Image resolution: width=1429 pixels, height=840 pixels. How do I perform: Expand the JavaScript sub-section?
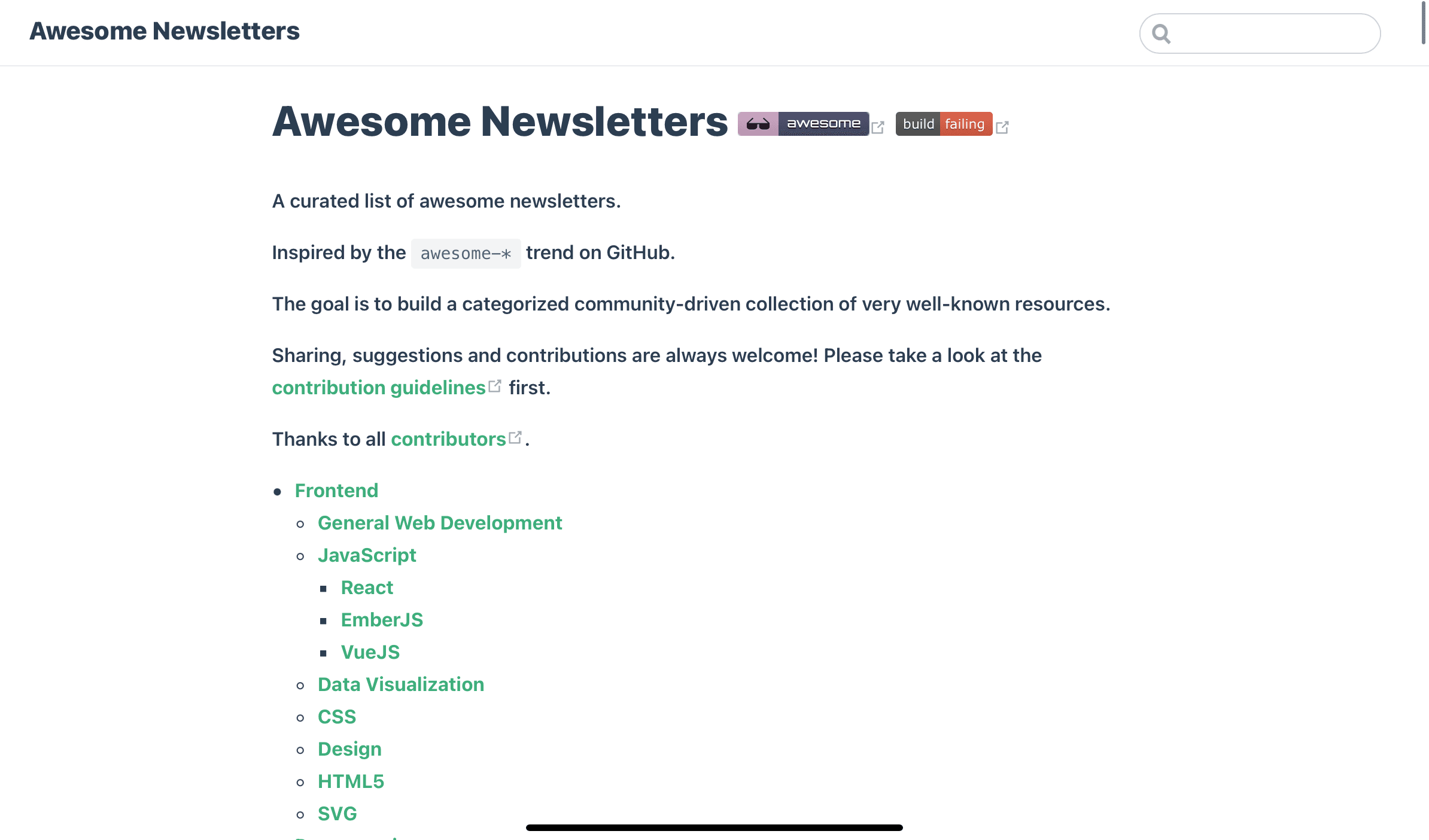pyautogui.click(x=366, y=555)
